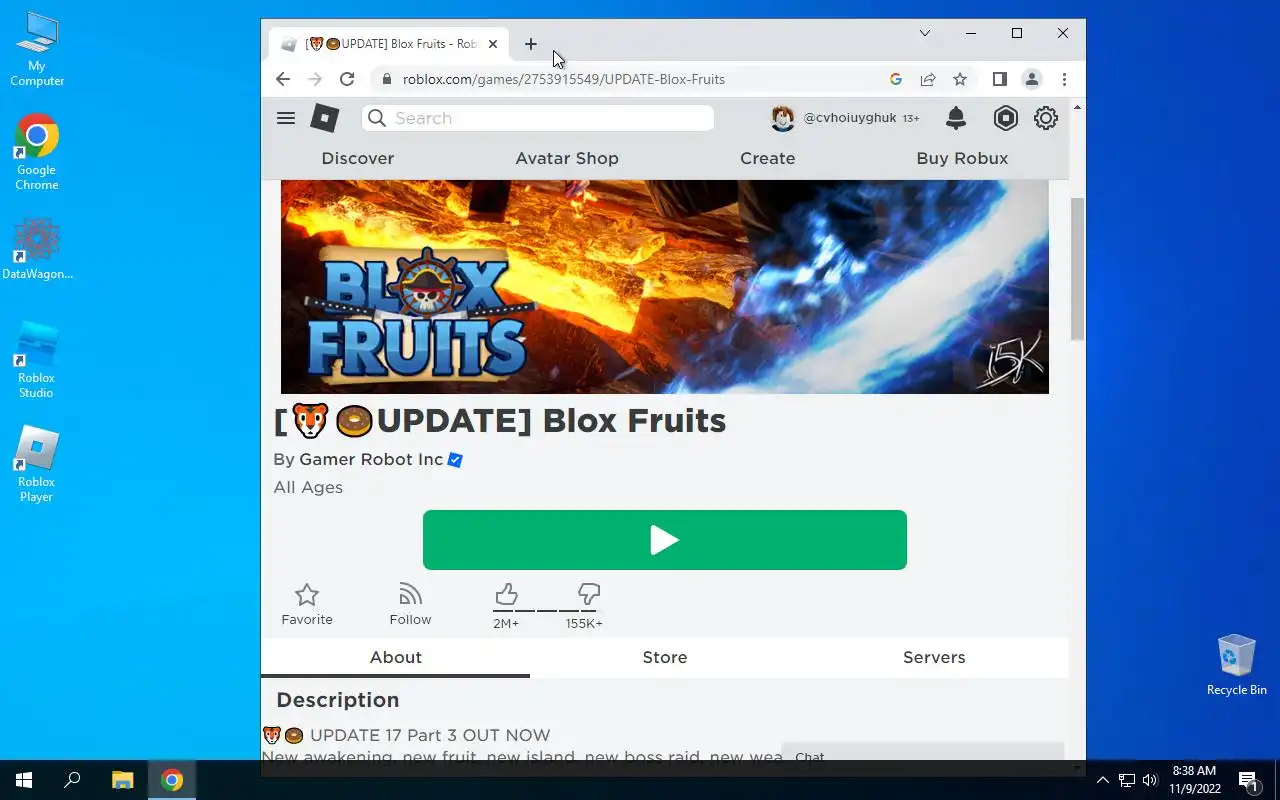This screenshot has width=1280, height=800.
Task: Open the Robux balance icon
Action: coord(1005,118)
